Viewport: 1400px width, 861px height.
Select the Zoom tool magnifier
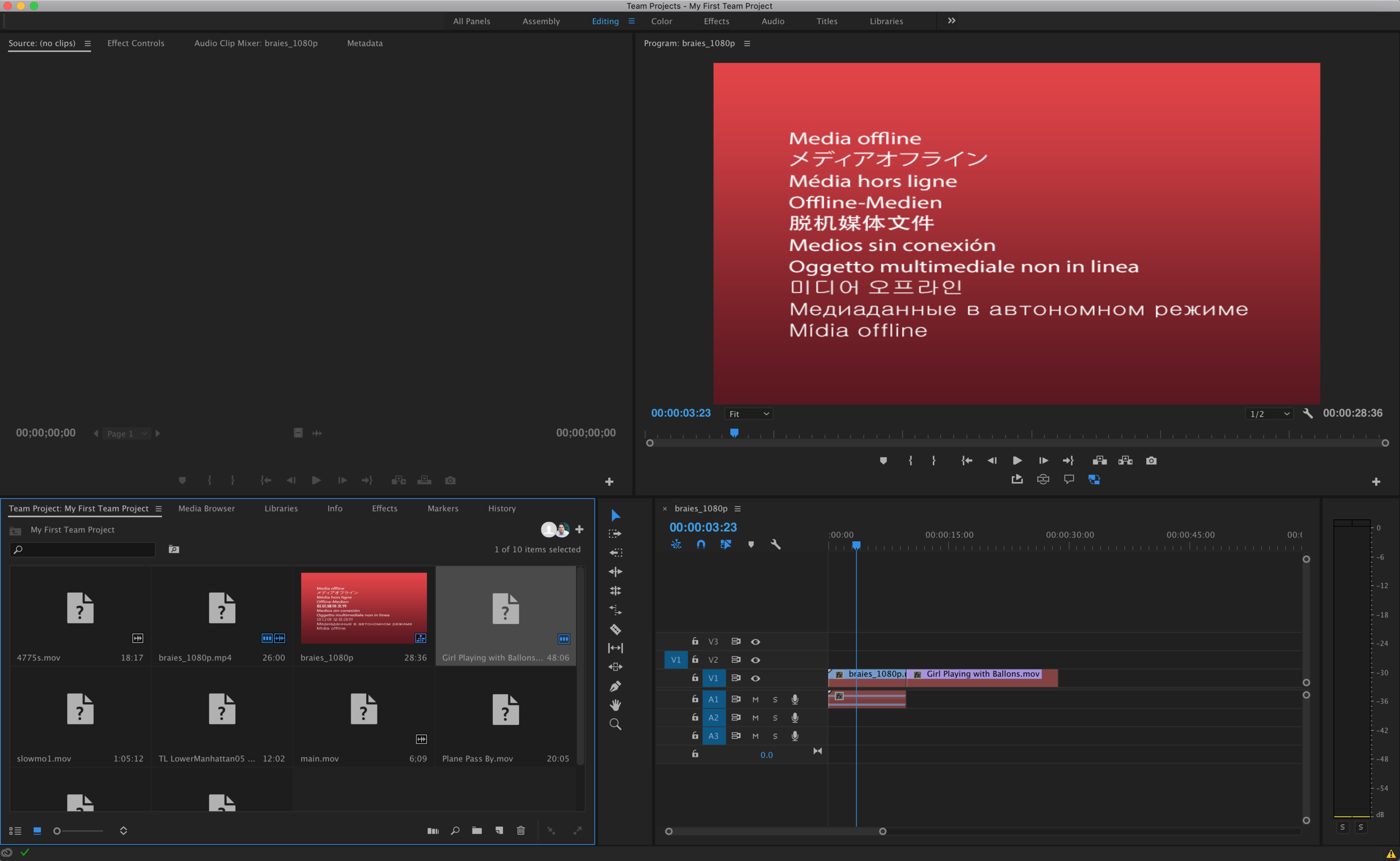pos(615,724)
